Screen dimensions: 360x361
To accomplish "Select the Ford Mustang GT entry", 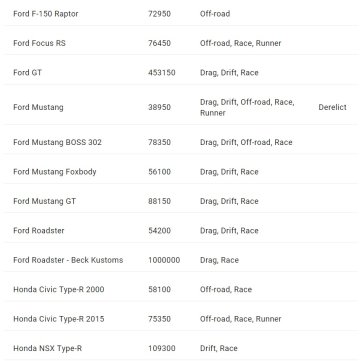I will (180, 201).
